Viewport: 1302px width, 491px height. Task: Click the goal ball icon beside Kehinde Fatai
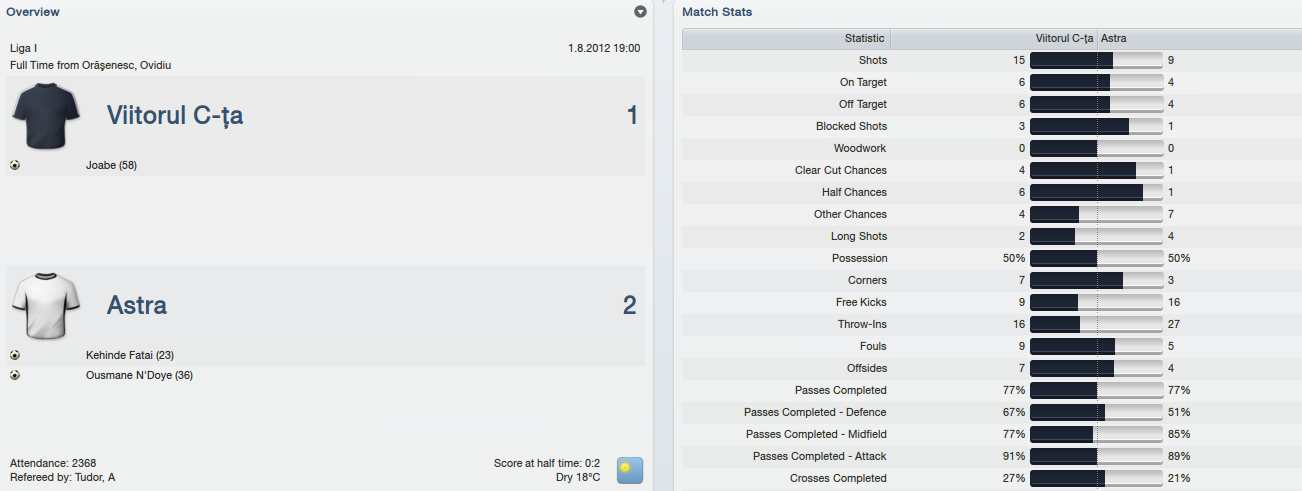[15, 355]
